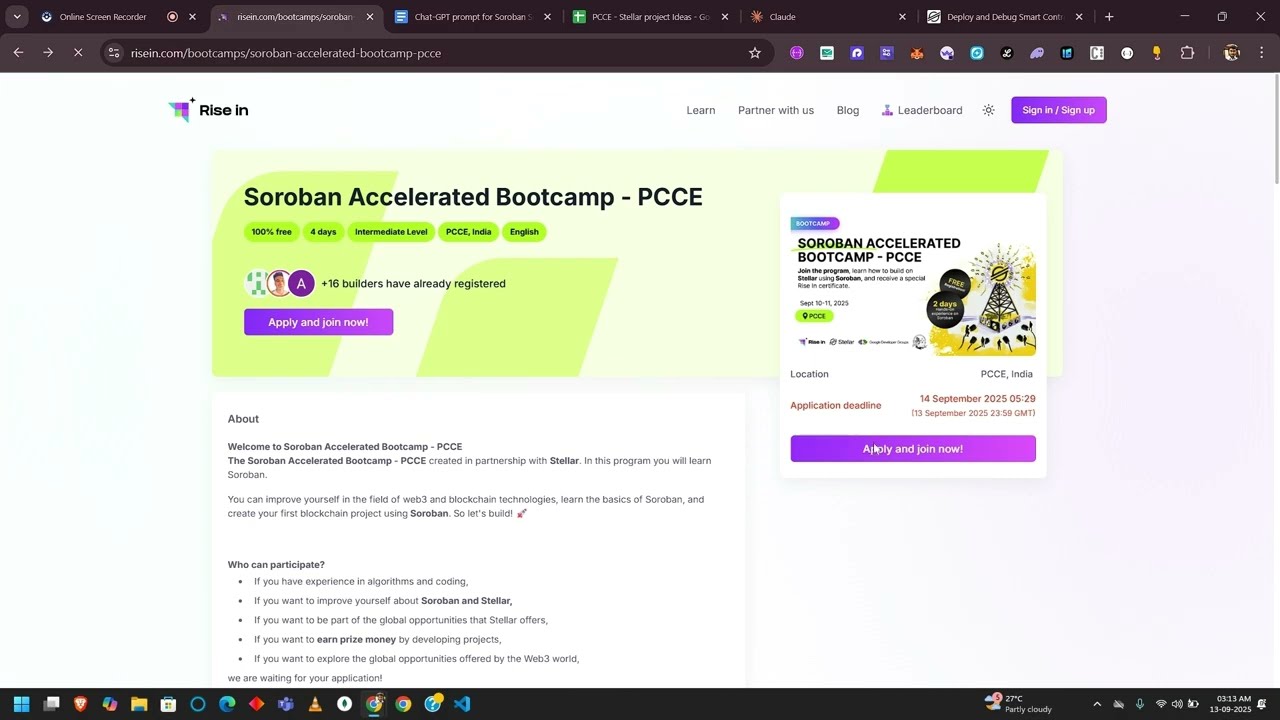
Task: Open the tab search dropdown
Action: pyautogui.click(x=17, y=17)
